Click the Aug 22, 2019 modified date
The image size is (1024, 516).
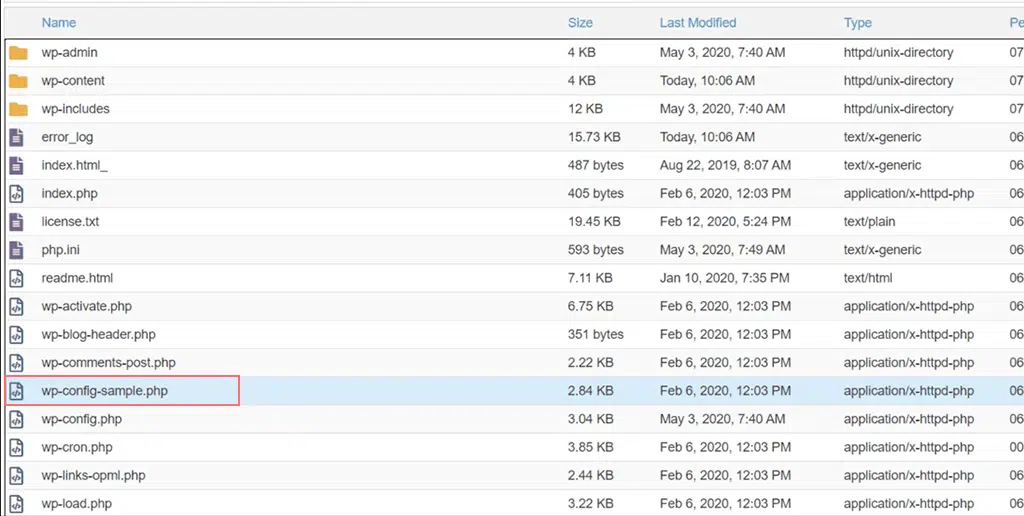pos(725,165)
